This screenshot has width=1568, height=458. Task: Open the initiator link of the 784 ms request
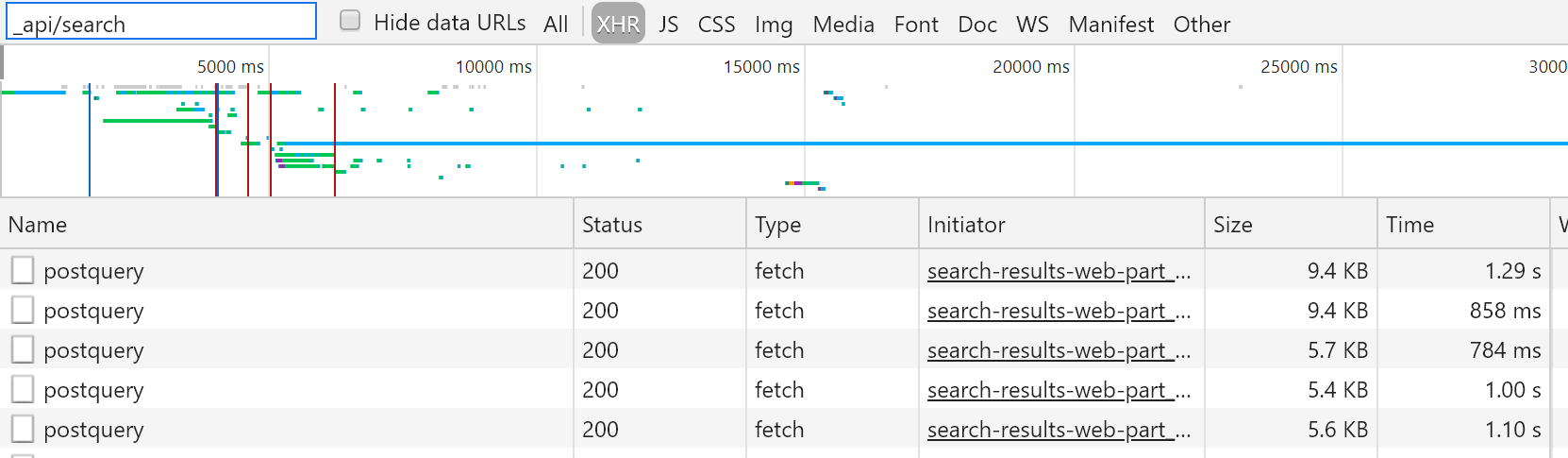click(1059, 350)
